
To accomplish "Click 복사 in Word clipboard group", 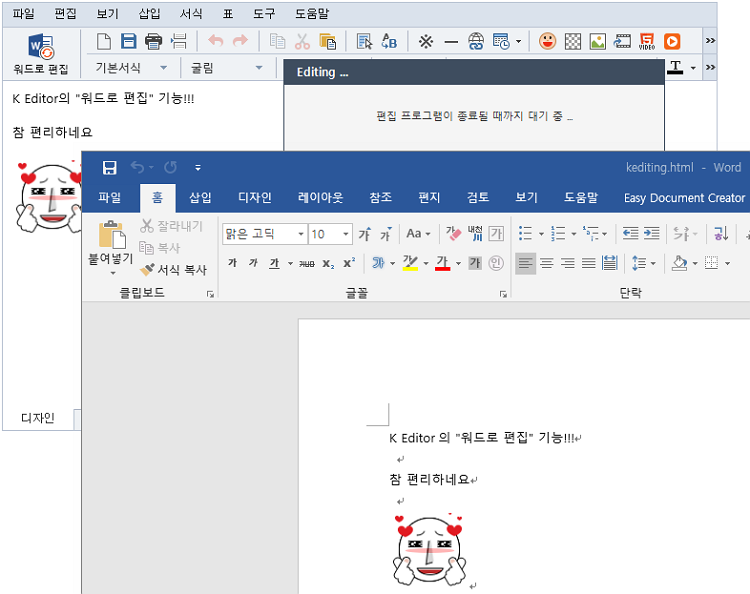I will coord(159,248).
